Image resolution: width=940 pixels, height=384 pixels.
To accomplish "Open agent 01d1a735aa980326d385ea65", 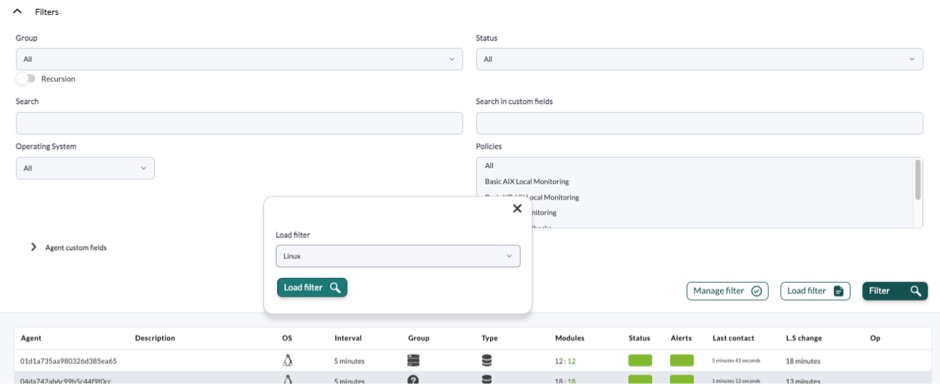I will (x=68, y=361).
